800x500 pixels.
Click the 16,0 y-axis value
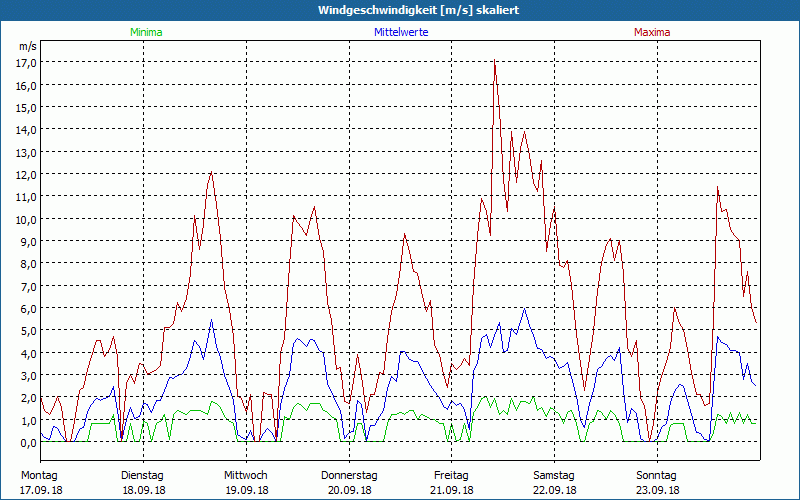(26, 85)
